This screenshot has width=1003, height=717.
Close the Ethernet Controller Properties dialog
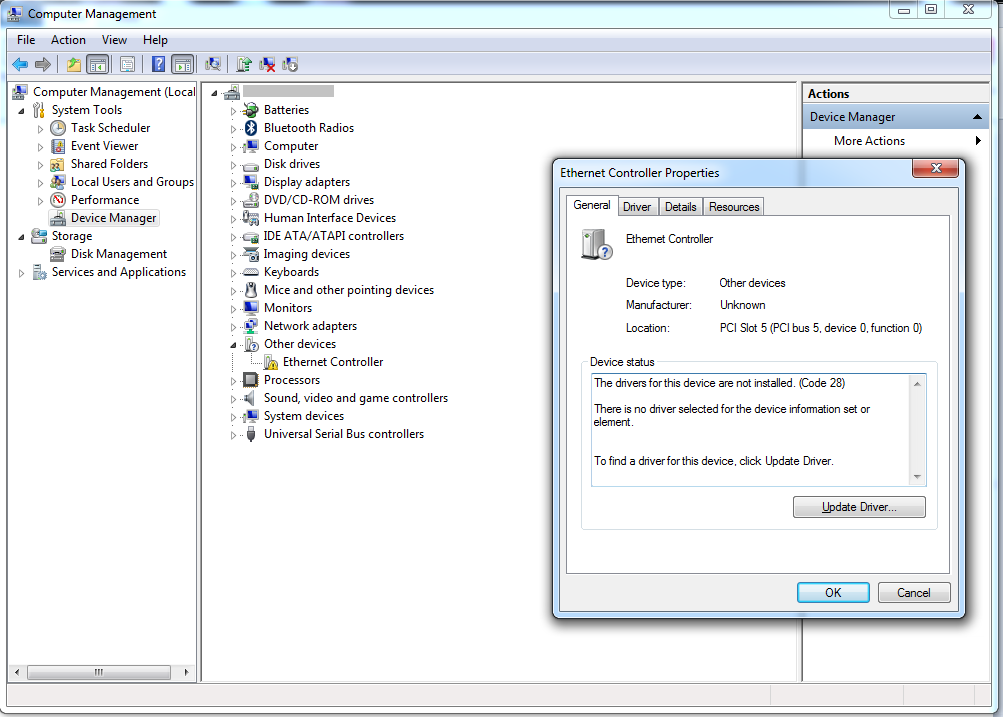tap(936, 168)
